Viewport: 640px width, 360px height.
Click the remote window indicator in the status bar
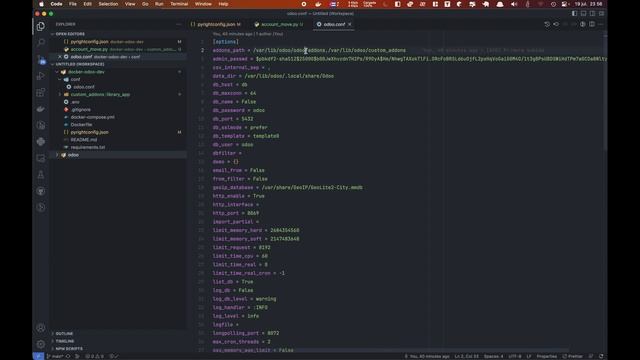(x=38, y=356)
